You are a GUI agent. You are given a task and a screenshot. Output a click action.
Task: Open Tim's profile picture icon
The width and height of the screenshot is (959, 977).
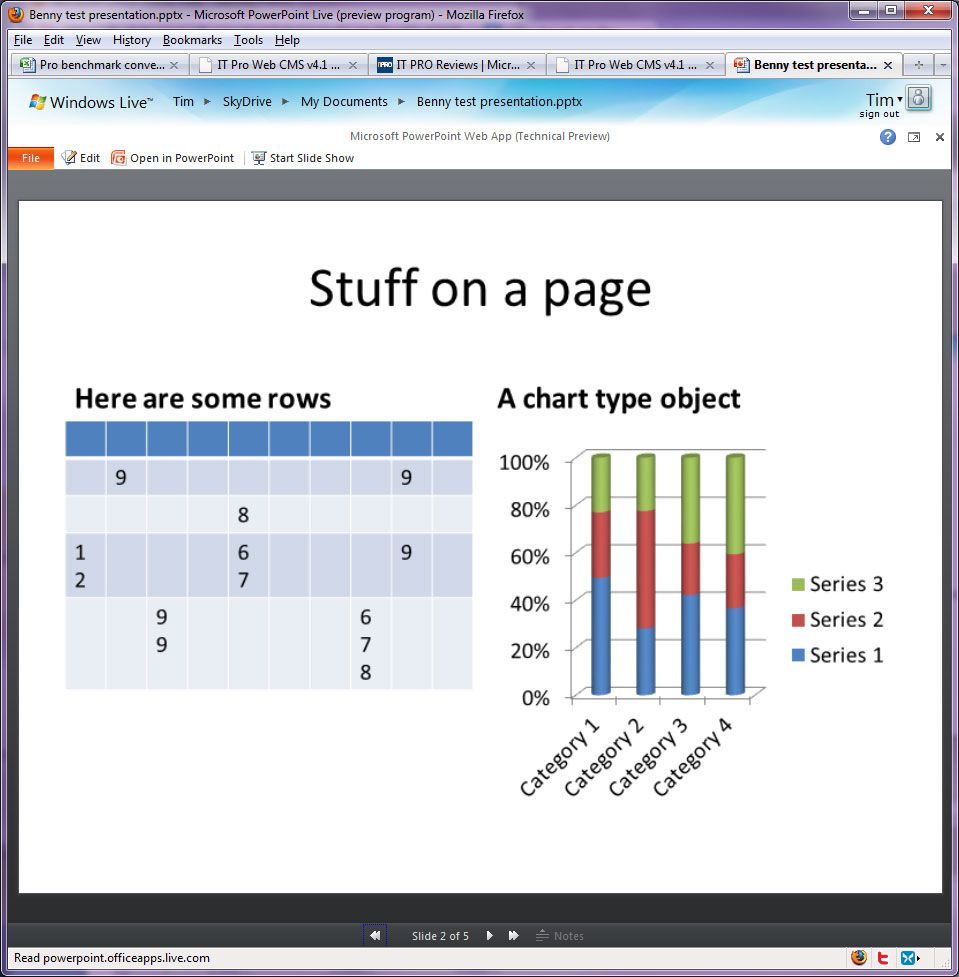(x=919, y=99)
